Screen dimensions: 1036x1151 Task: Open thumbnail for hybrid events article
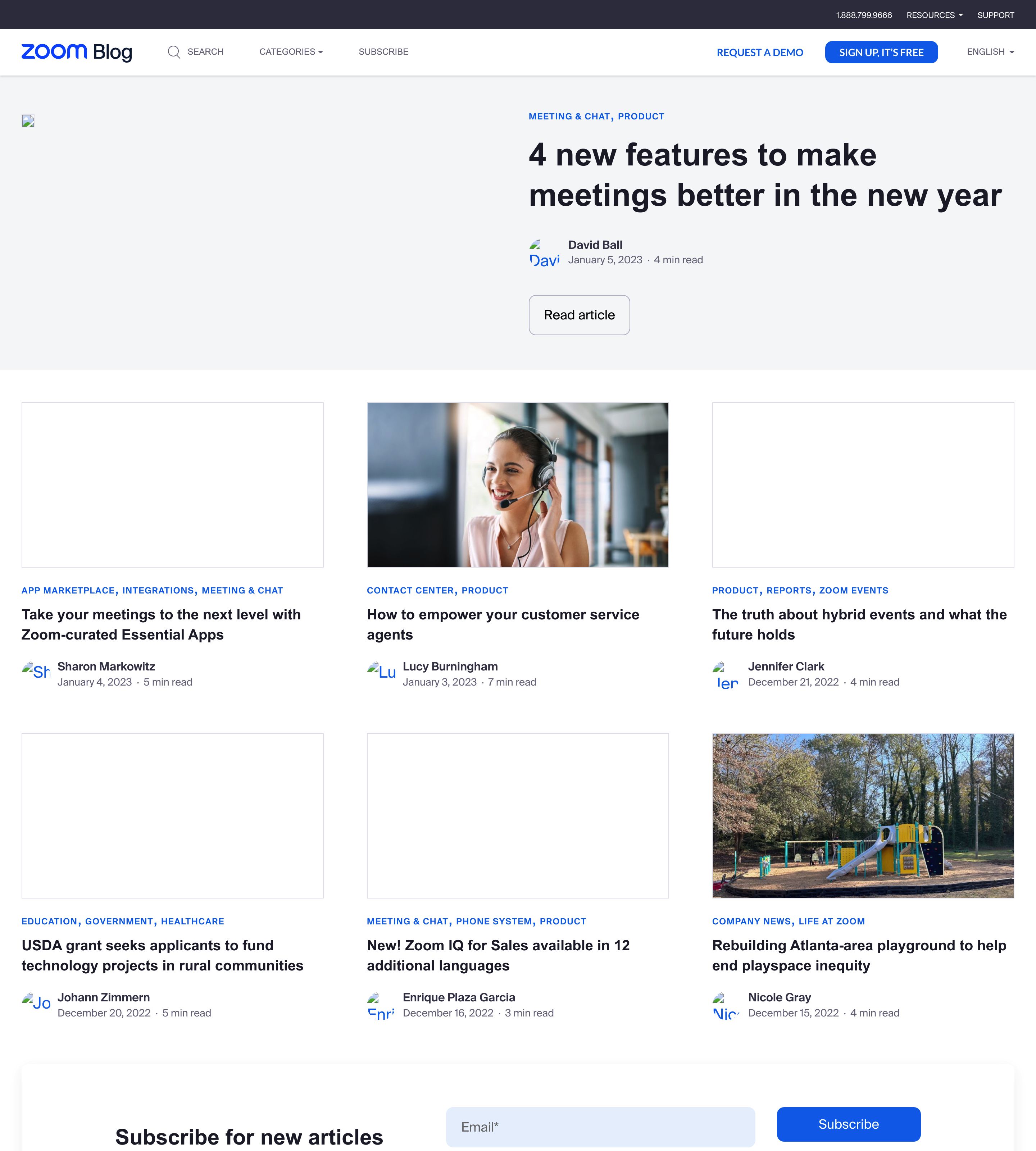[863, 485]
